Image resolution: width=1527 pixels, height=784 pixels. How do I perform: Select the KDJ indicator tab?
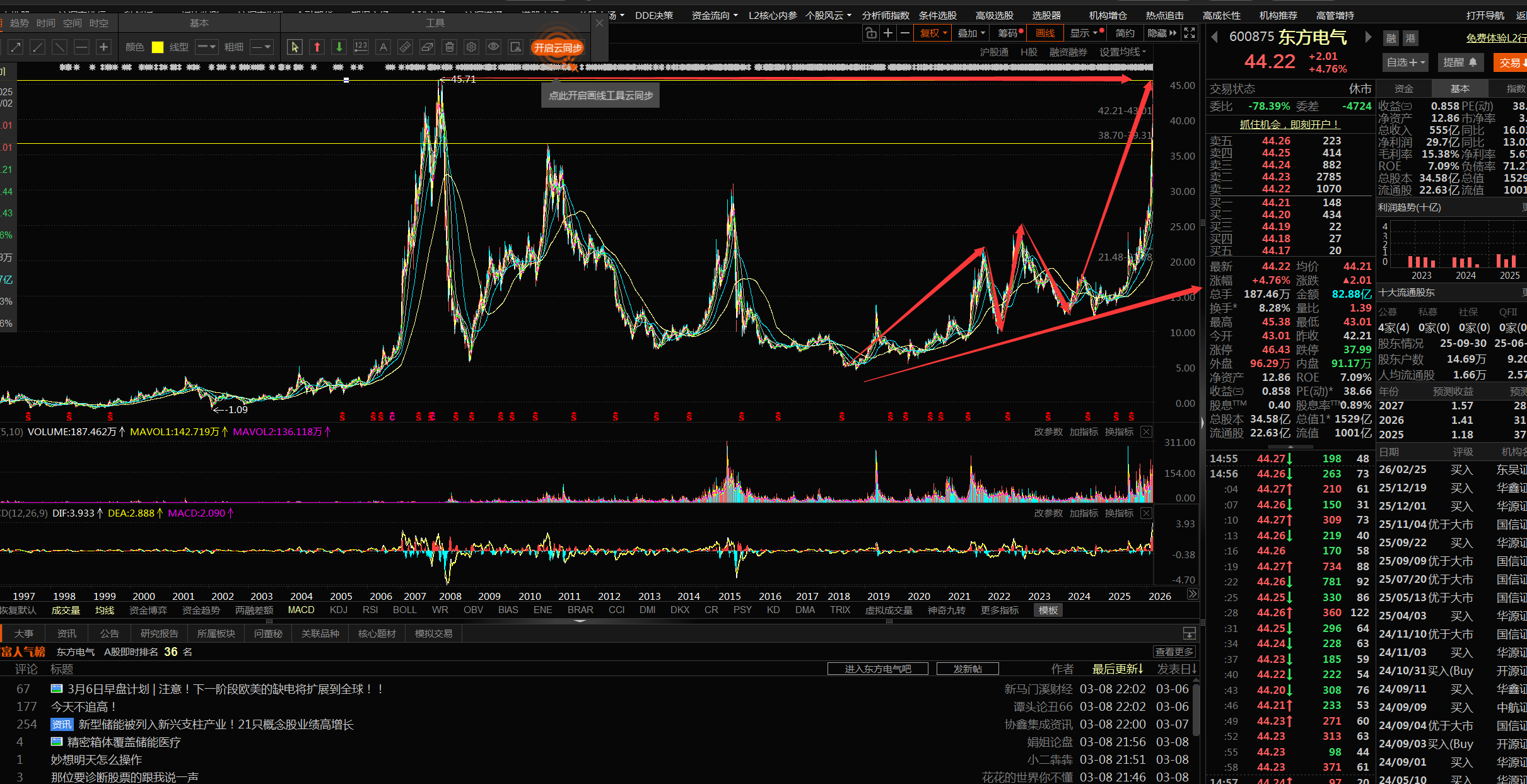339,610
